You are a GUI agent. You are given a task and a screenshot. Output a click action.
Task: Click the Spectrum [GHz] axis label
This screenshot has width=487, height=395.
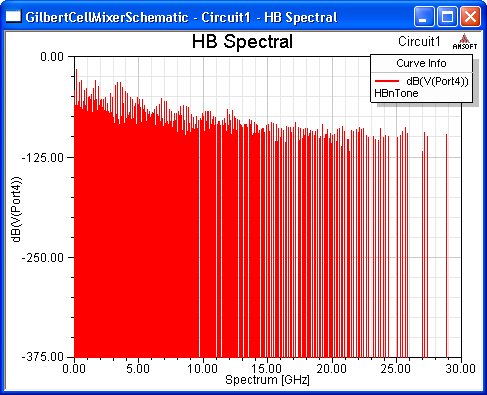(x=267, y=380)
